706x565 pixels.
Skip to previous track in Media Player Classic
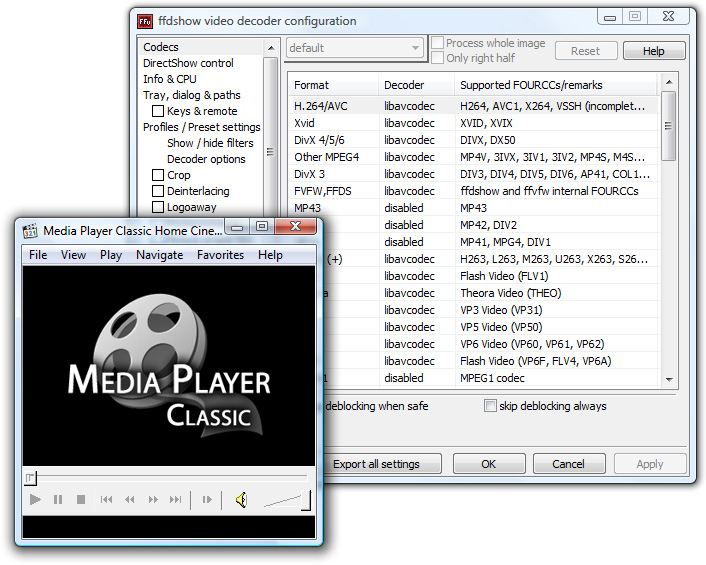[x=107, y=500]
